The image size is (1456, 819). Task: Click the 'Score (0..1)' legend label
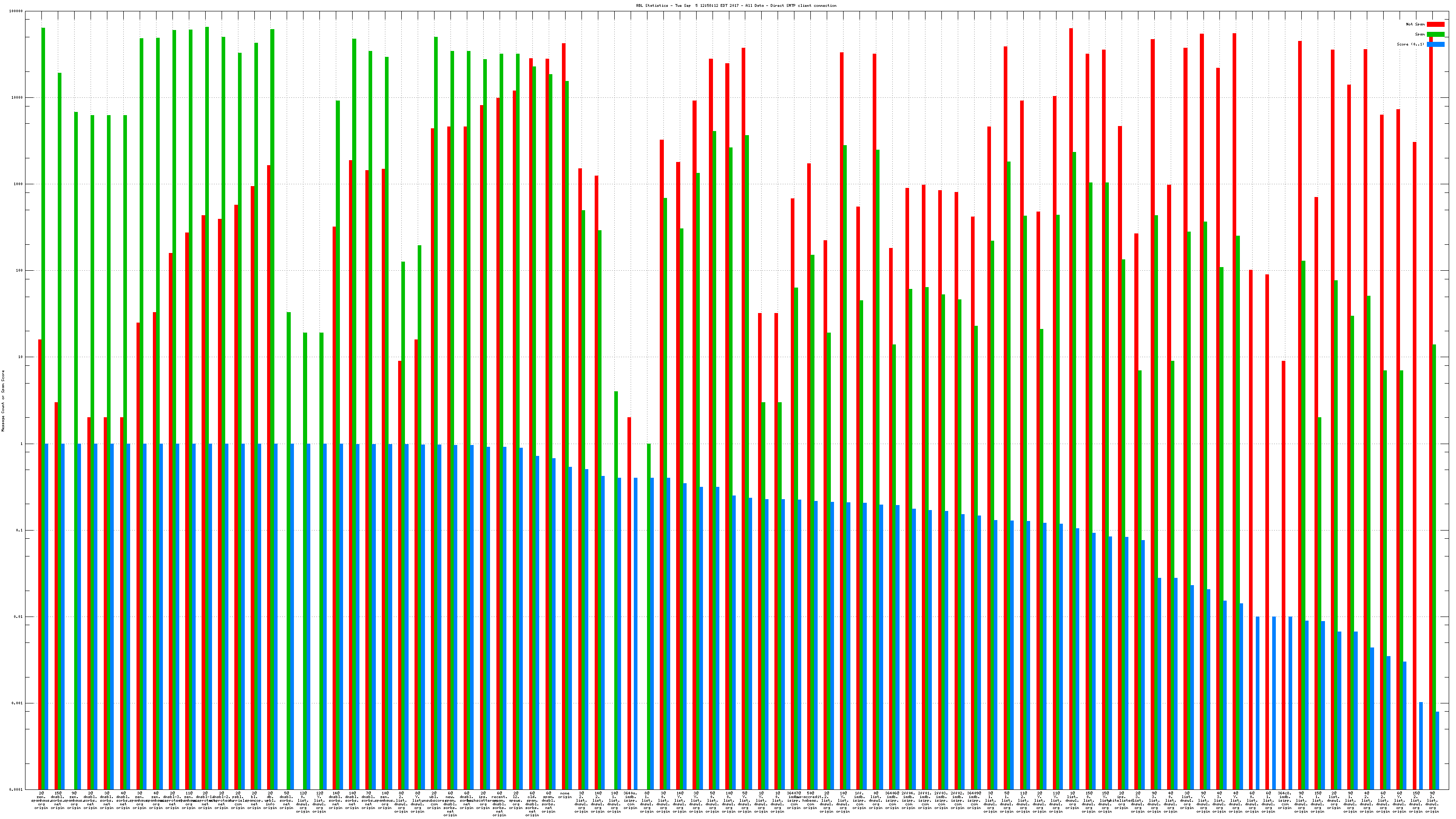tap(1411, 44)
